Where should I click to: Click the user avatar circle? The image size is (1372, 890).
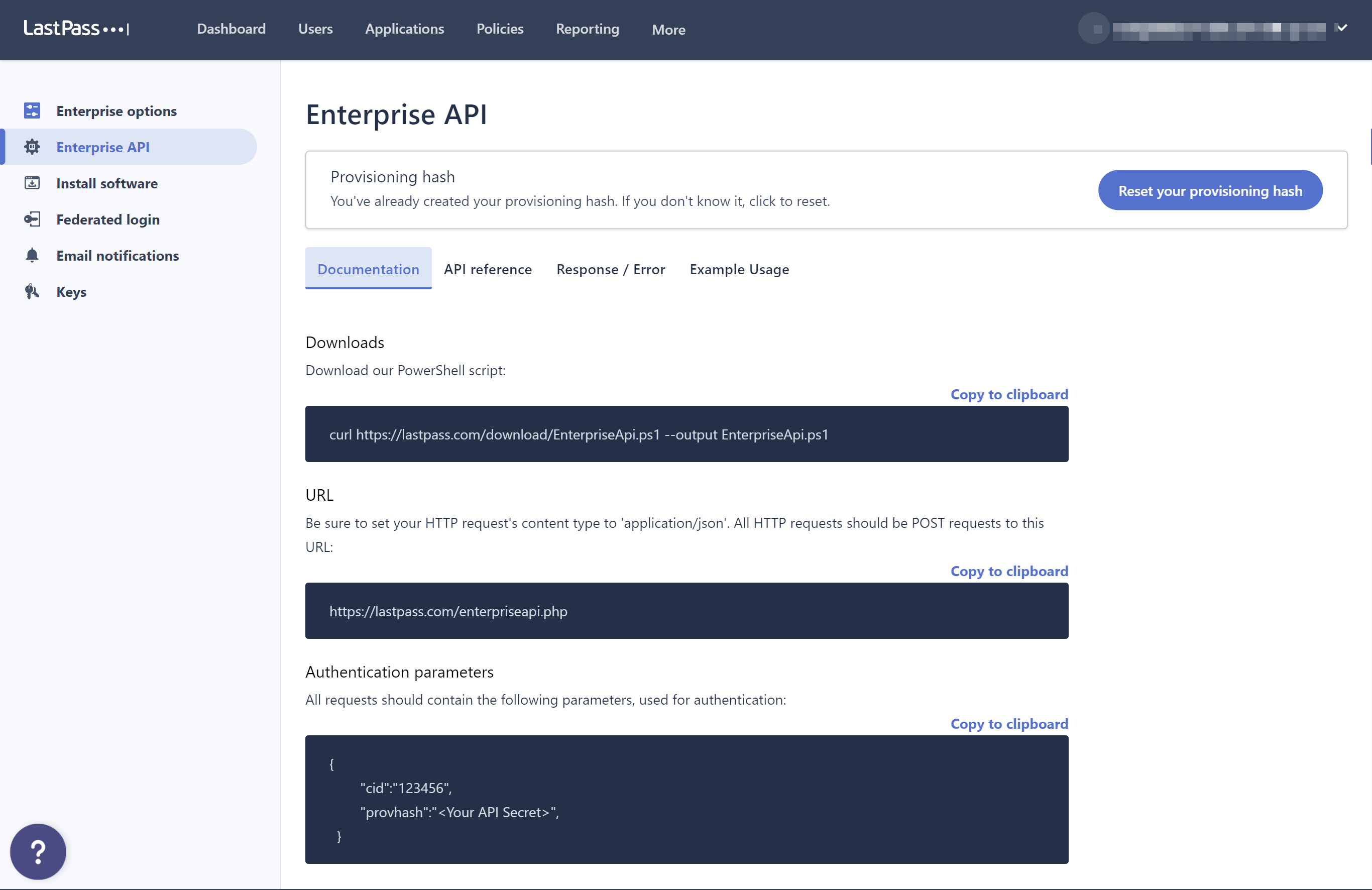tap(1094, 28)
